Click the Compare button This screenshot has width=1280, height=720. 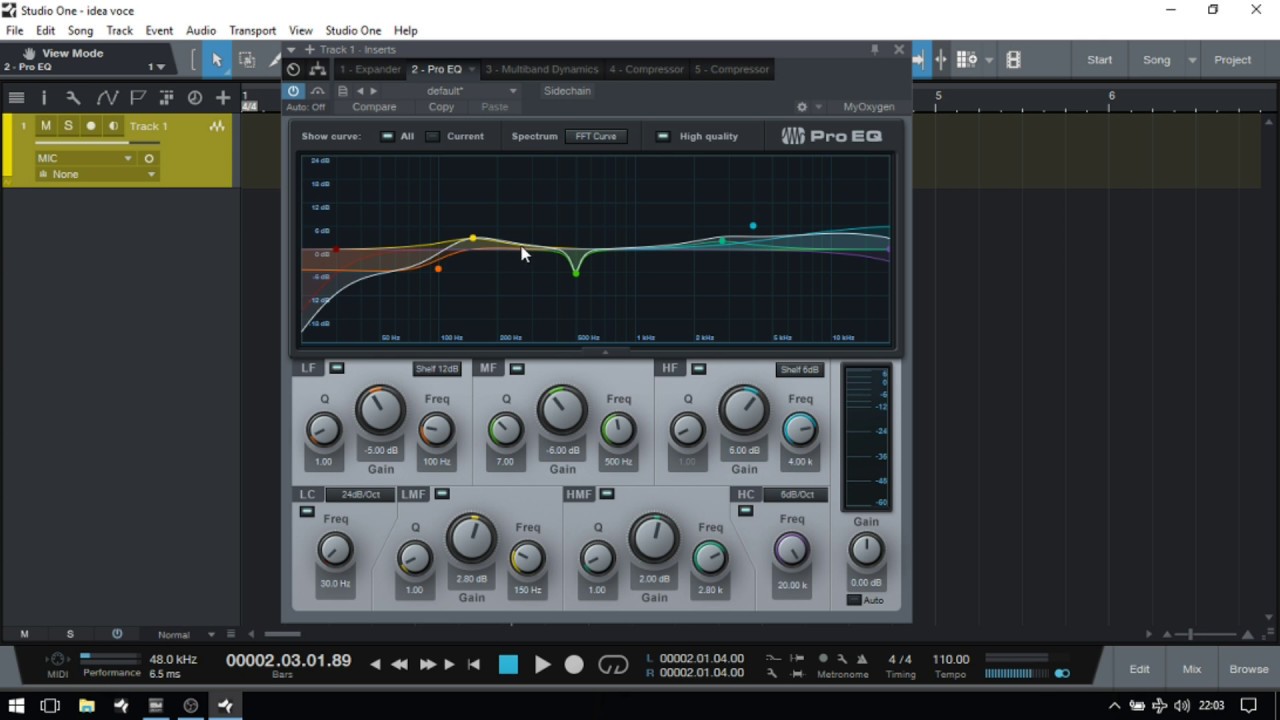[374, 107]
